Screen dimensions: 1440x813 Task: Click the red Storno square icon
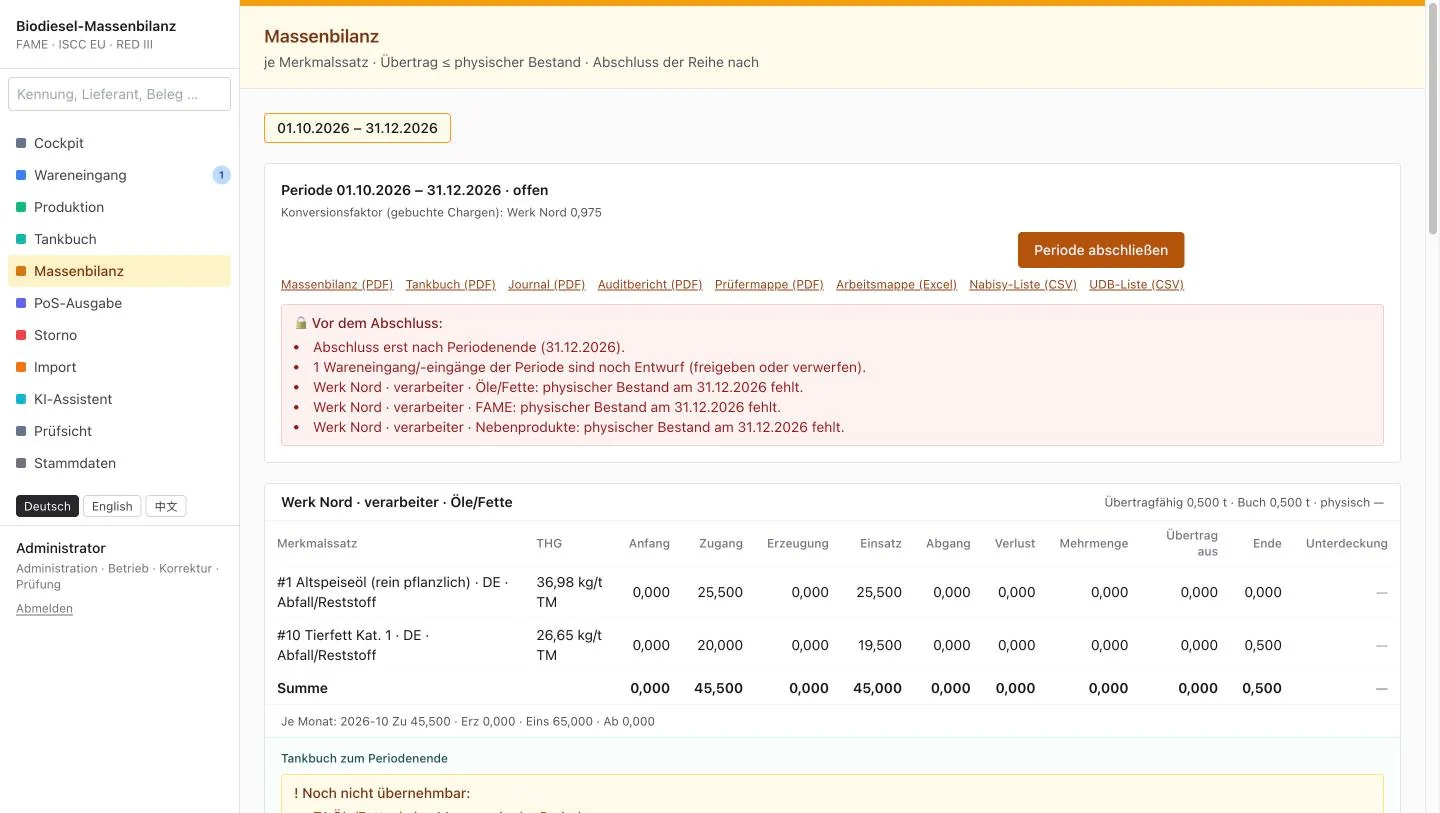tap(21, 335)
